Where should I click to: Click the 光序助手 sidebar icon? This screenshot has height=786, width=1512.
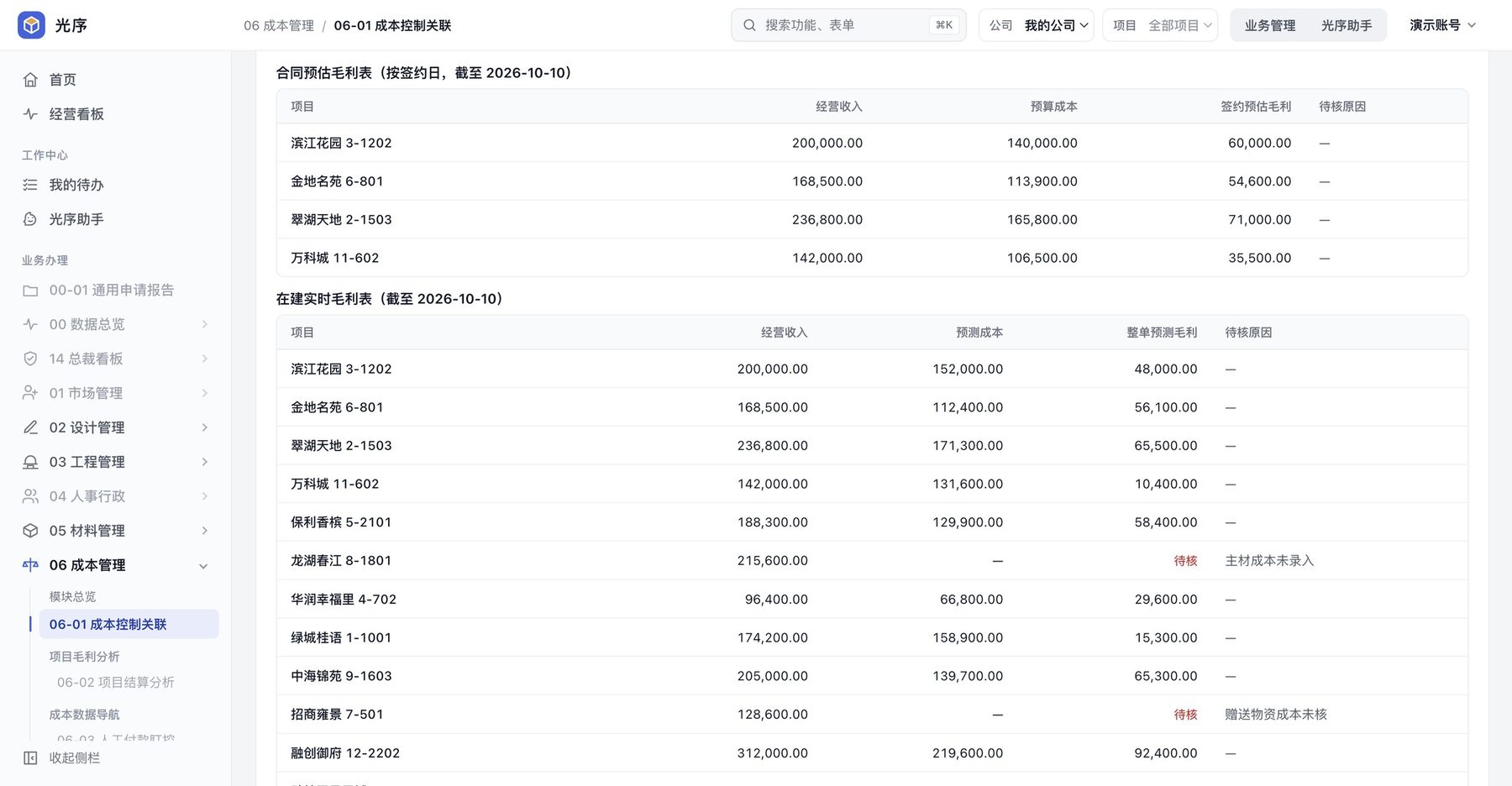(30, 219)
